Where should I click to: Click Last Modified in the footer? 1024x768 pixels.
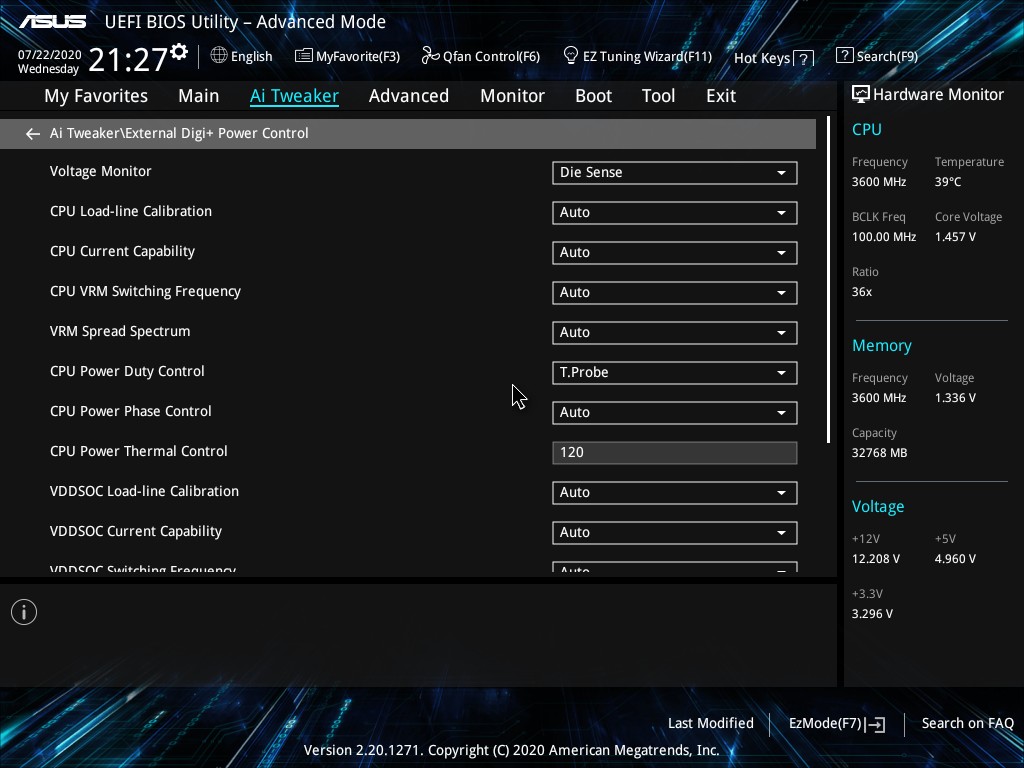point(710,724)
